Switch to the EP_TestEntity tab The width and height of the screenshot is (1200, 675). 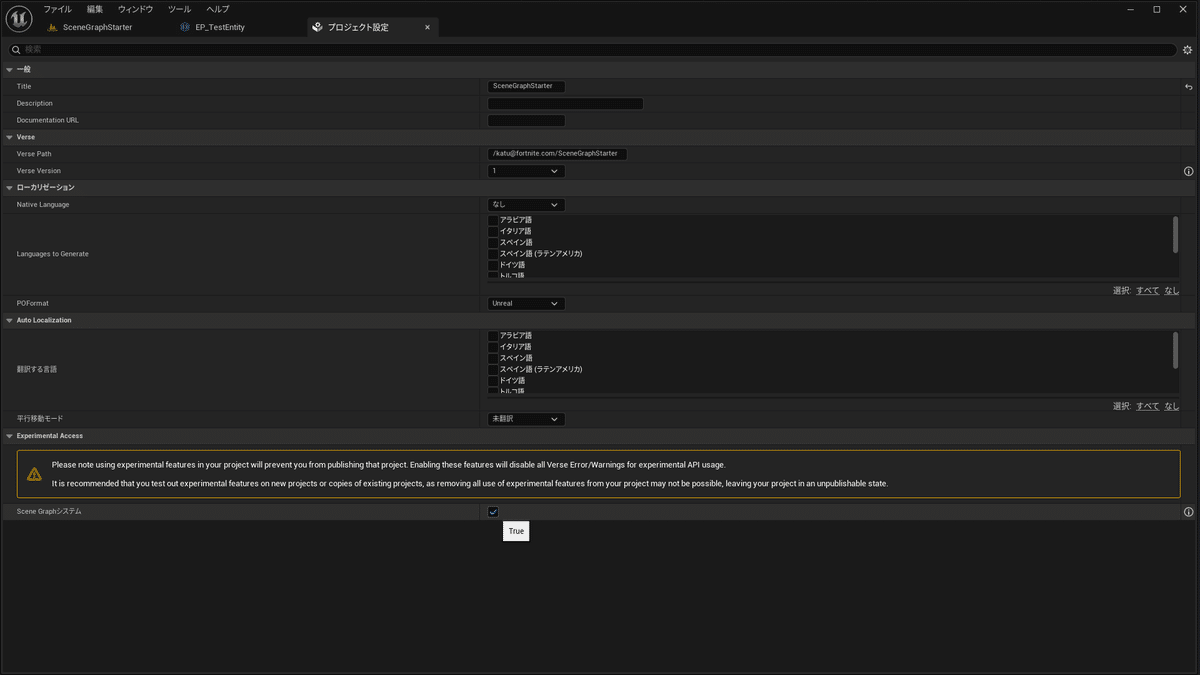point(220,27)
